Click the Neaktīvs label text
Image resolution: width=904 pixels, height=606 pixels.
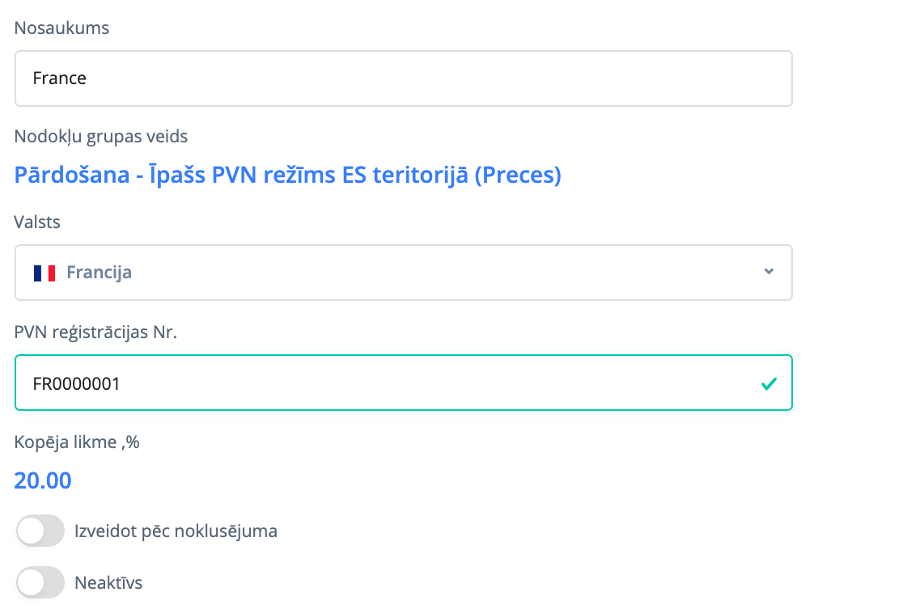tap(109, 582)
